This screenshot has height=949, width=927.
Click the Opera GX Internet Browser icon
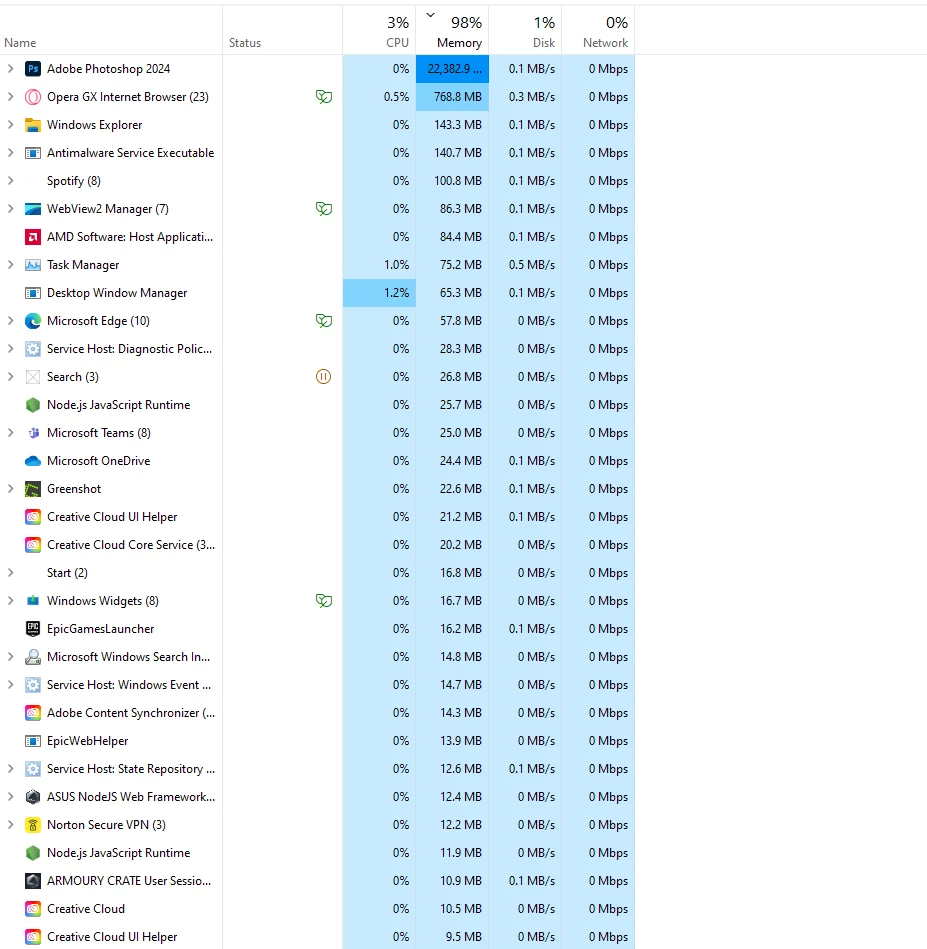[x=33, y=97]
